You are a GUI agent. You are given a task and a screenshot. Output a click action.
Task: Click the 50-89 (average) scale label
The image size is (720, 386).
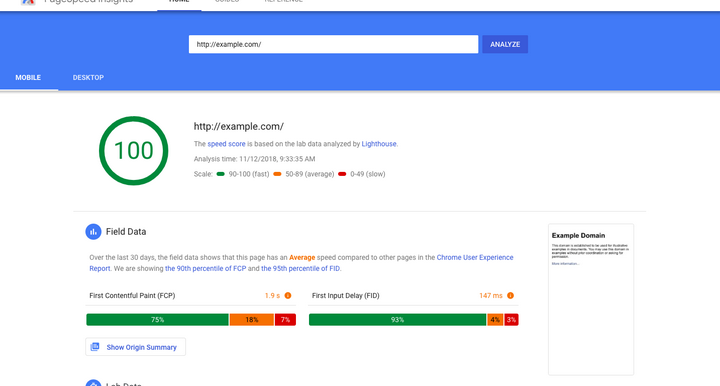[x=310, y=174]
